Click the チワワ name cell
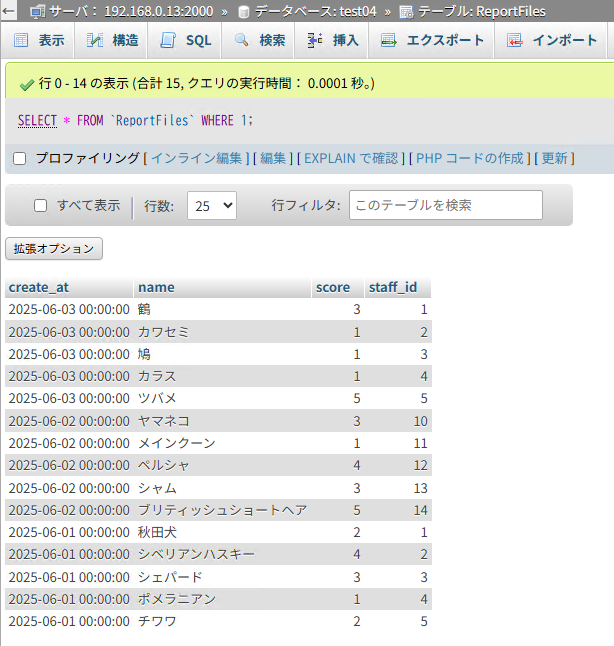Screen dimensions: 614x646 click(x=222, y=621)
